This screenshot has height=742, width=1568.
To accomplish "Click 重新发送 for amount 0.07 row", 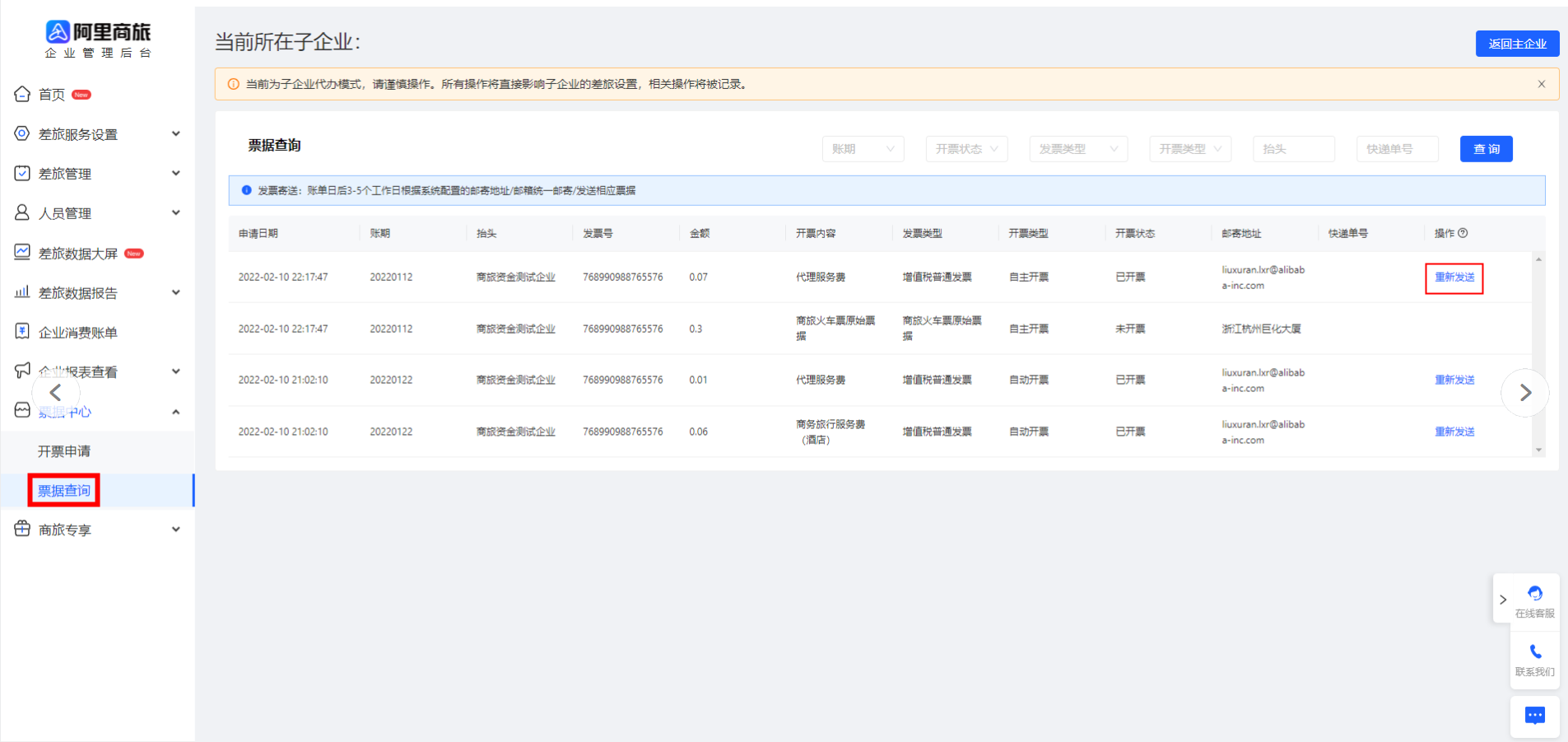I will 1454,278.
